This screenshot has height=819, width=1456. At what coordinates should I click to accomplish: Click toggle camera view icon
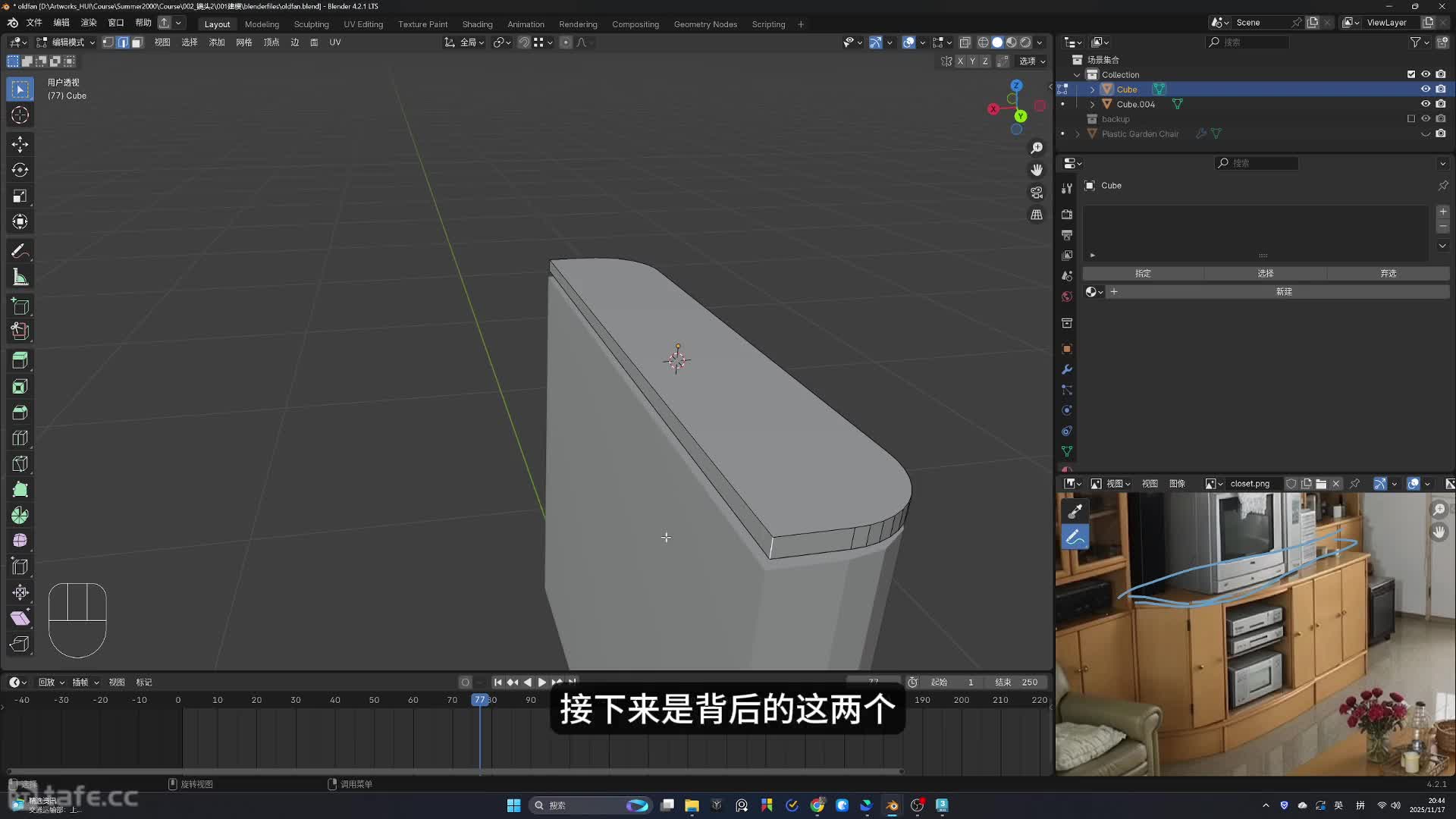[x=1037, y=193]
